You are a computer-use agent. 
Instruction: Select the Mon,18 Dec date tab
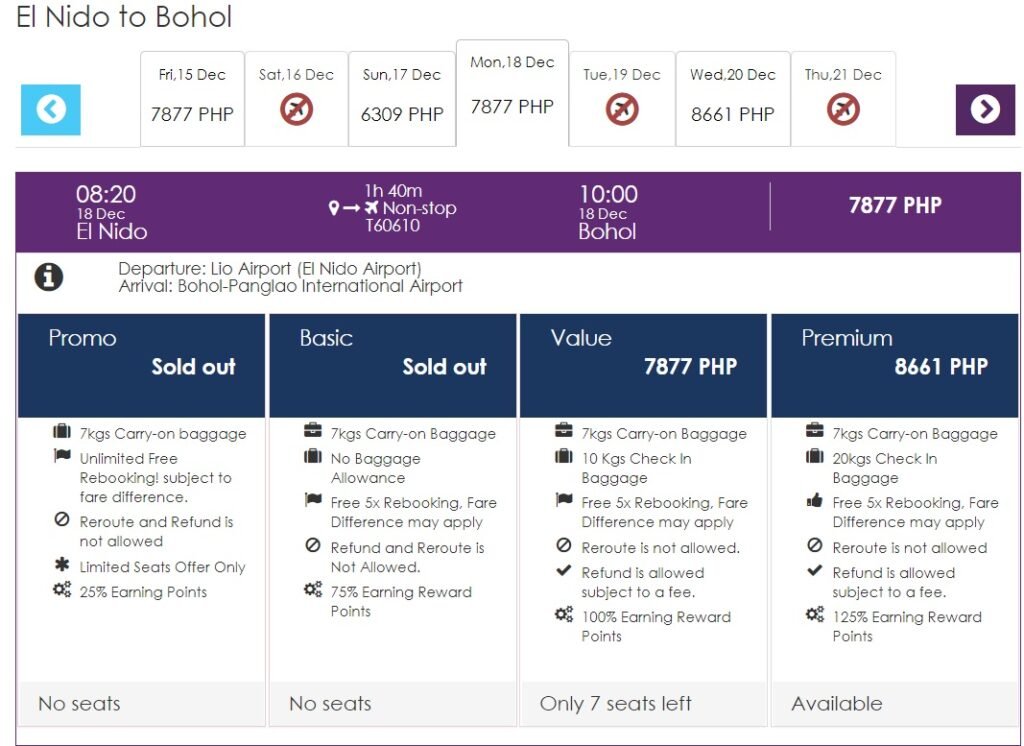click(513, 93)
